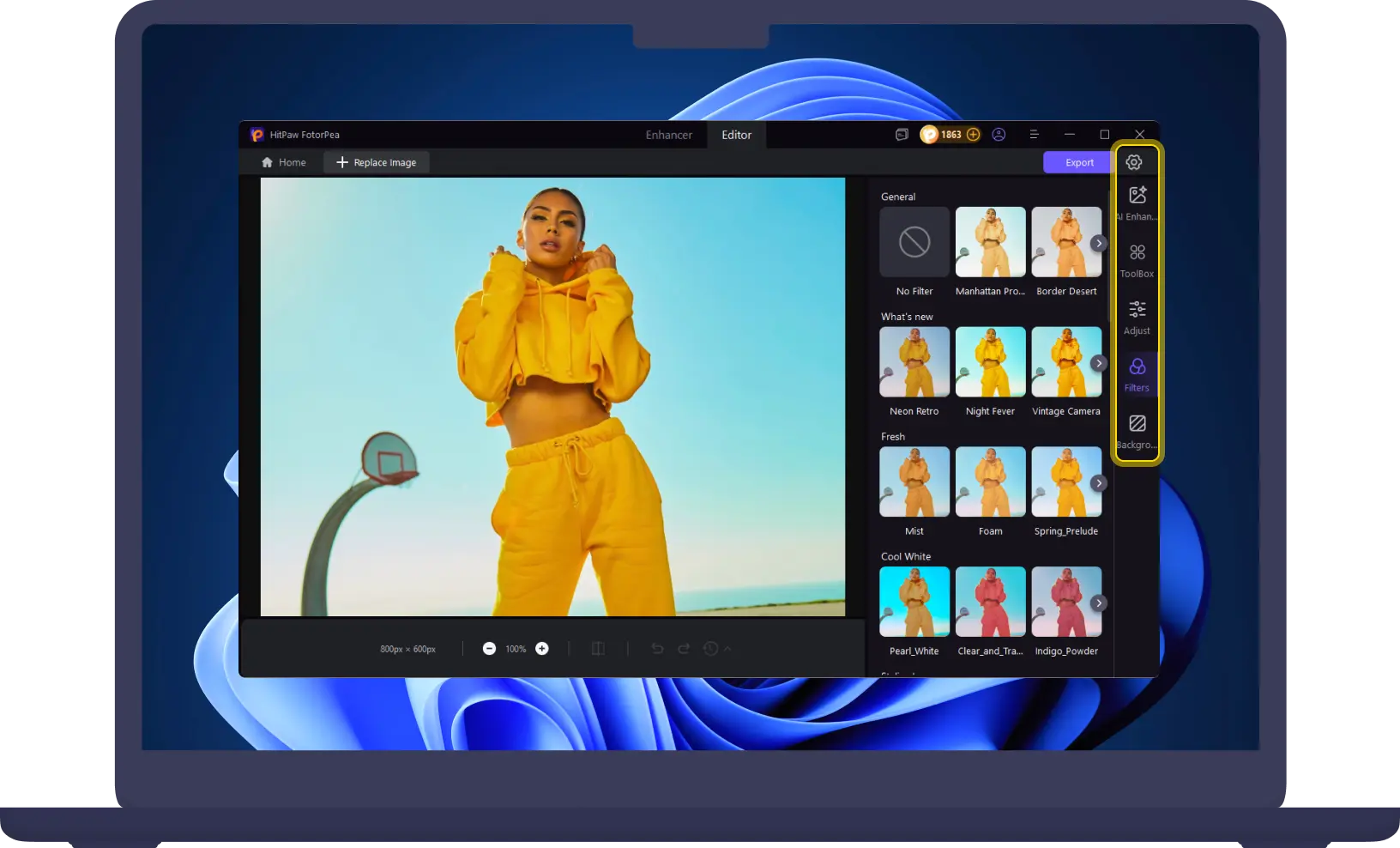Go to the Home tab
1400x848 pixels.
pos(283,162)
